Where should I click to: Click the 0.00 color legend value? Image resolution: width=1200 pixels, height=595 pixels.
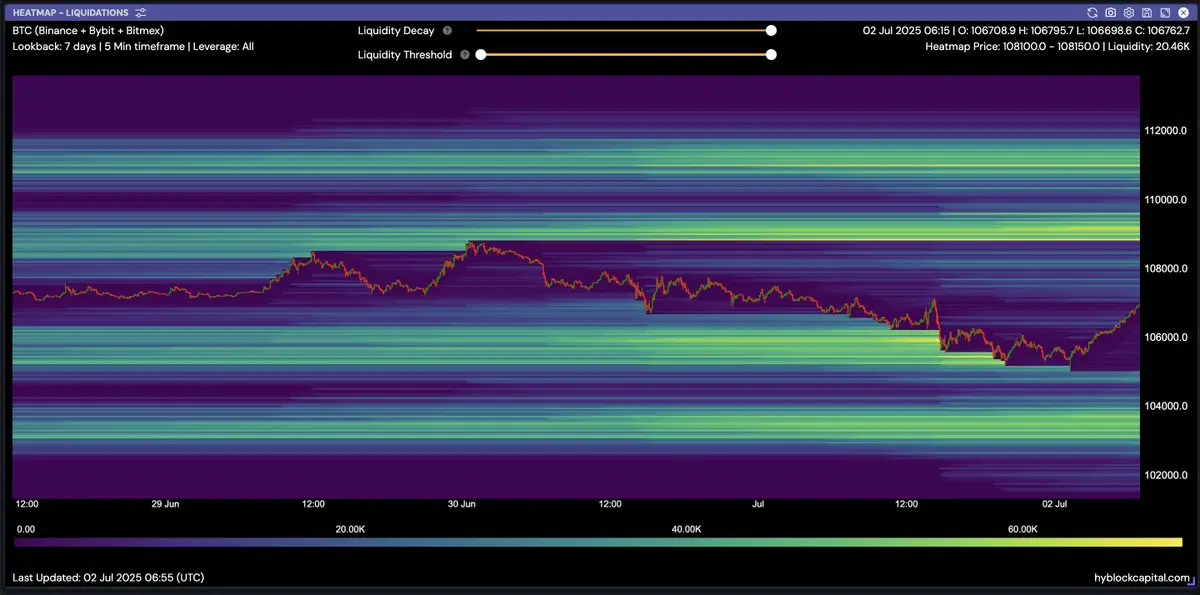27,528
